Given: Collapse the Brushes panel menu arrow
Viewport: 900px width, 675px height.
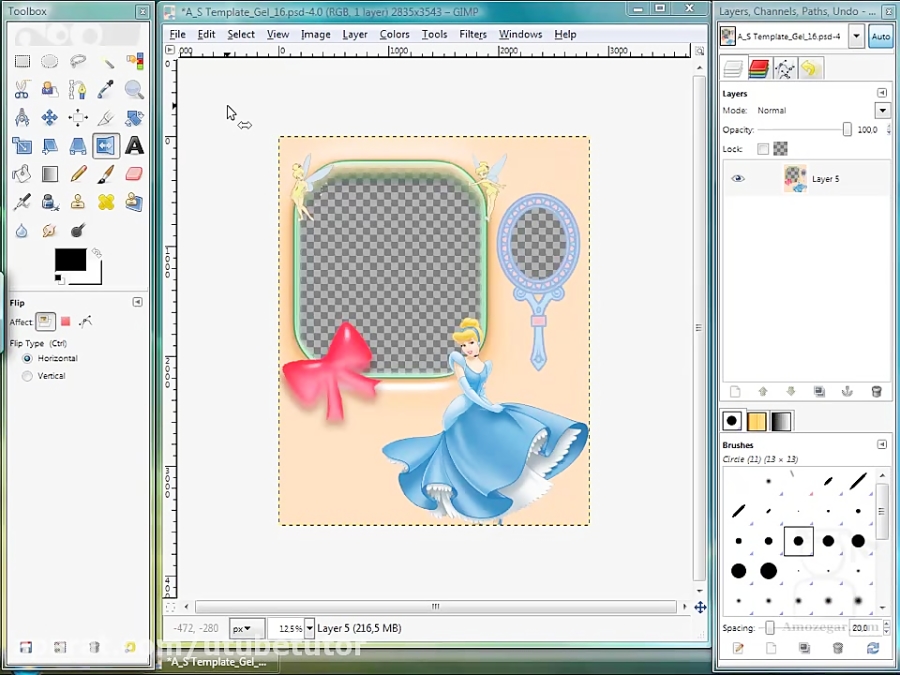Looking at the screenshot, I should tap(881, 445).
